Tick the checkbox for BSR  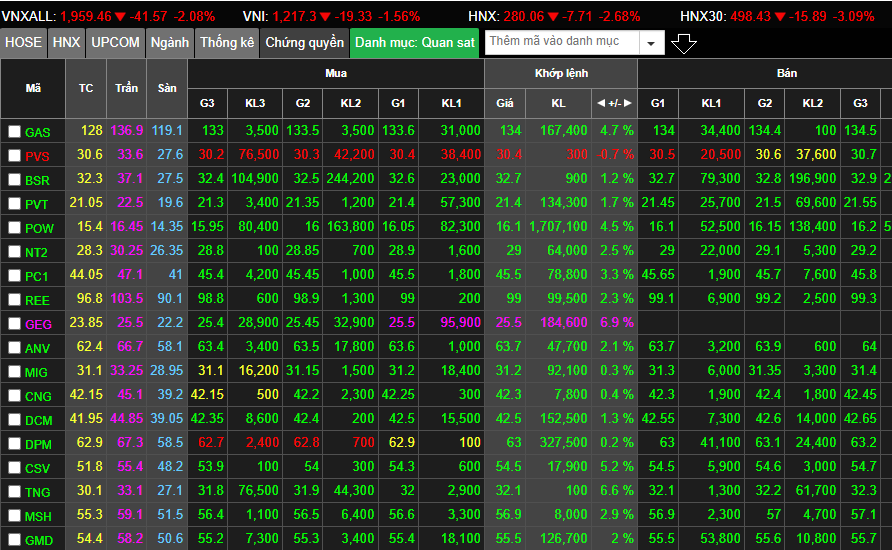pos(14,180)
